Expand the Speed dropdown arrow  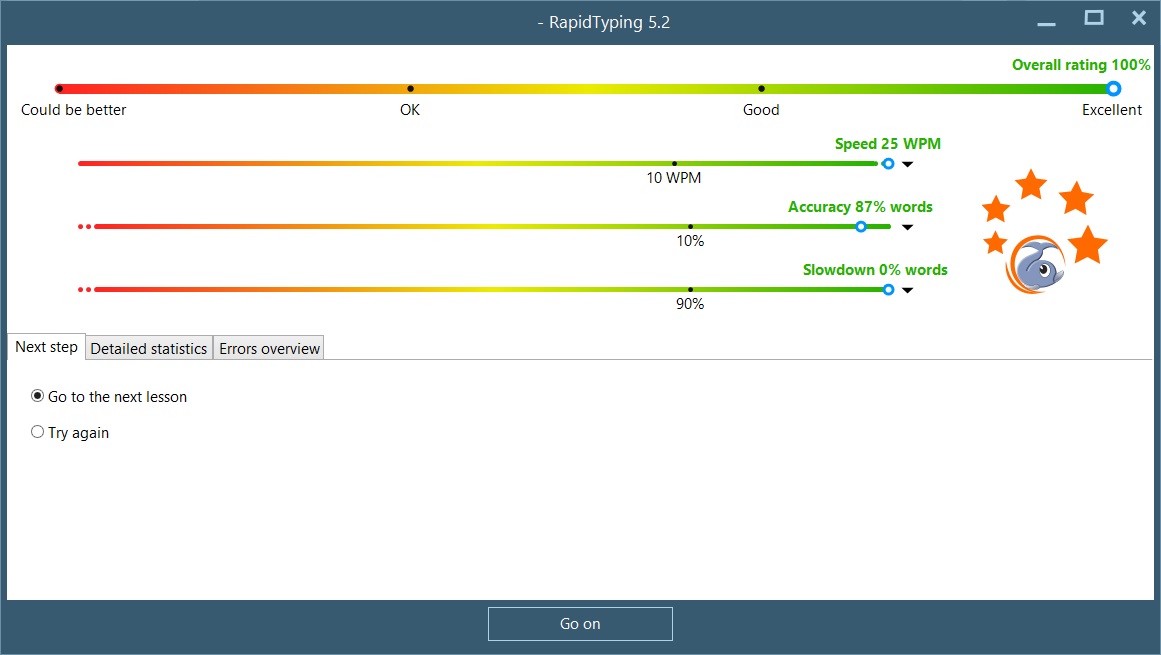click(907, 164)
